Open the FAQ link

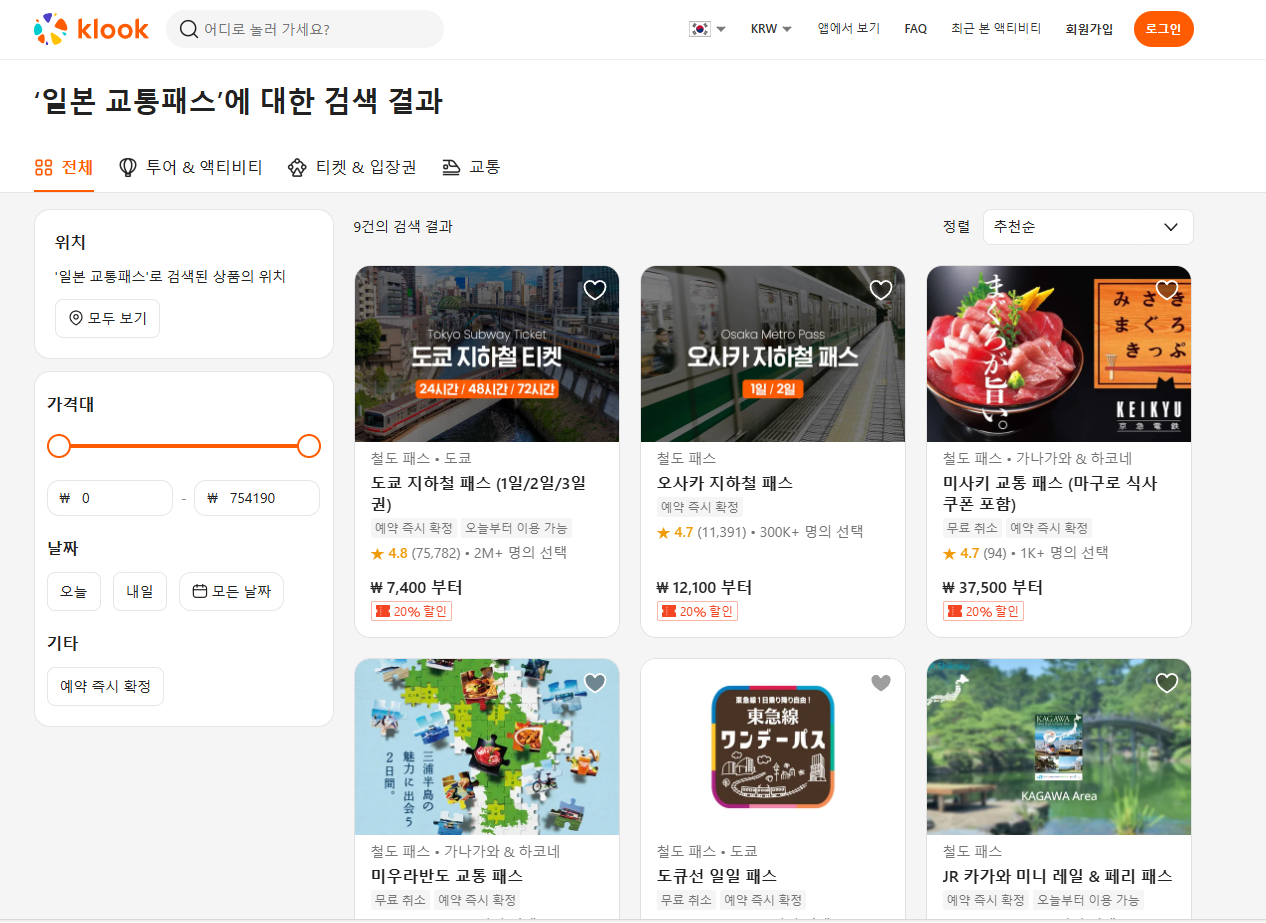point(916,29)
